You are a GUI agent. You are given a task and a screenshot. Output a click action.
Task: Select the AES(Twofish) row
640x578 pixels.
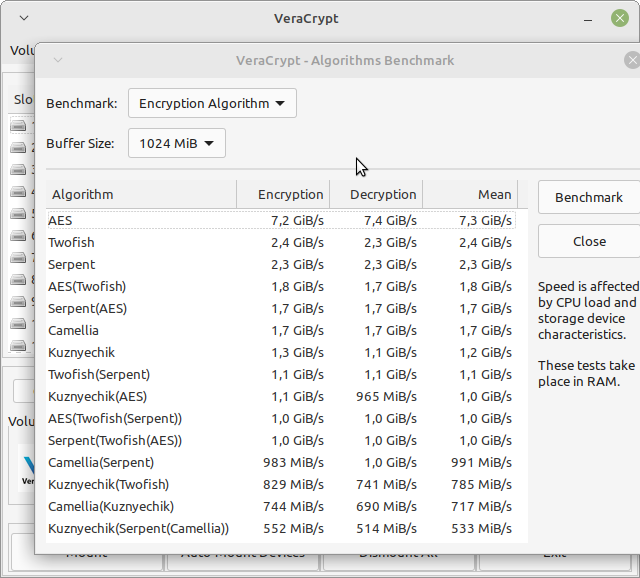pos(282,287)
